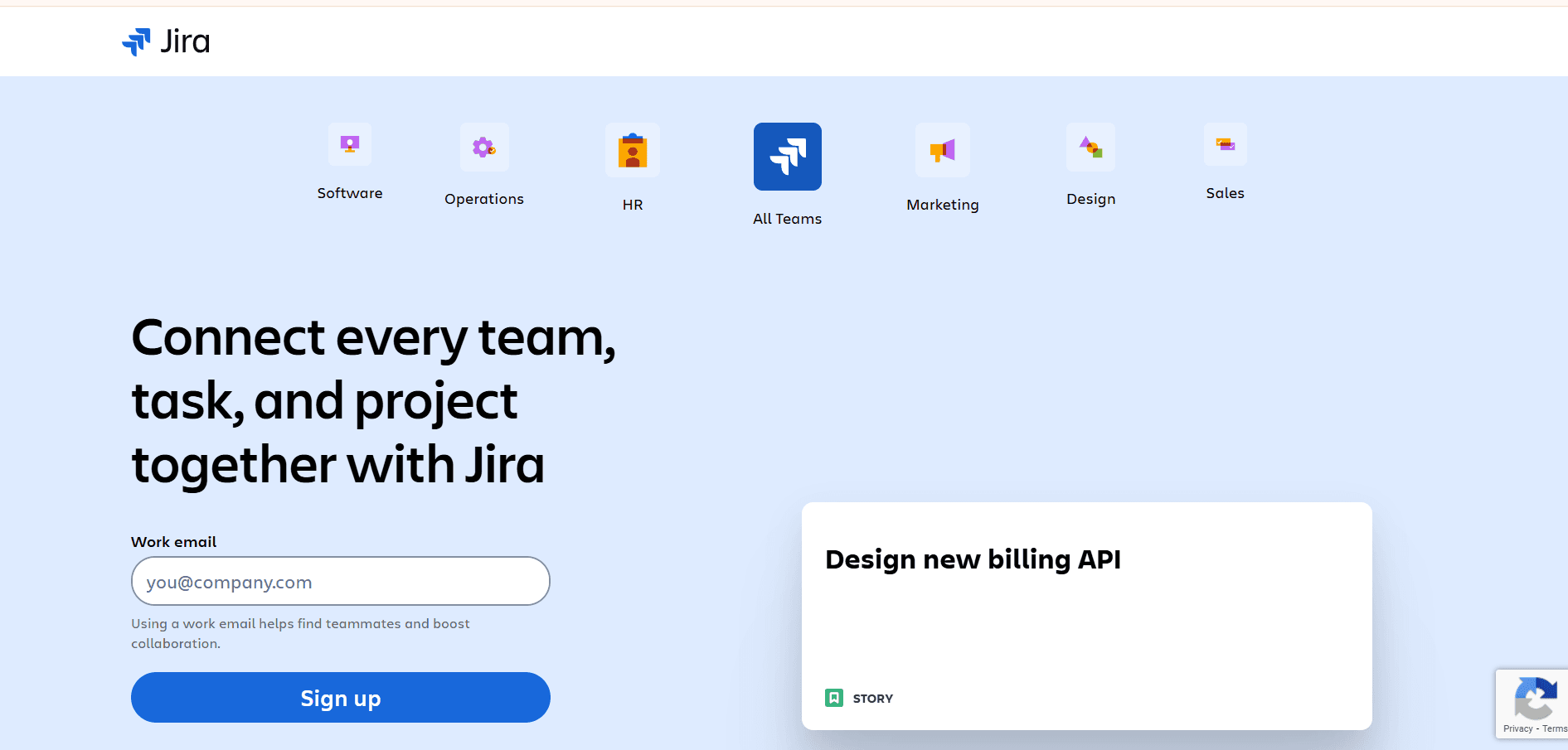The image size is (1568, 750).
Task: Open the HR team category
Action: point(633,151)
